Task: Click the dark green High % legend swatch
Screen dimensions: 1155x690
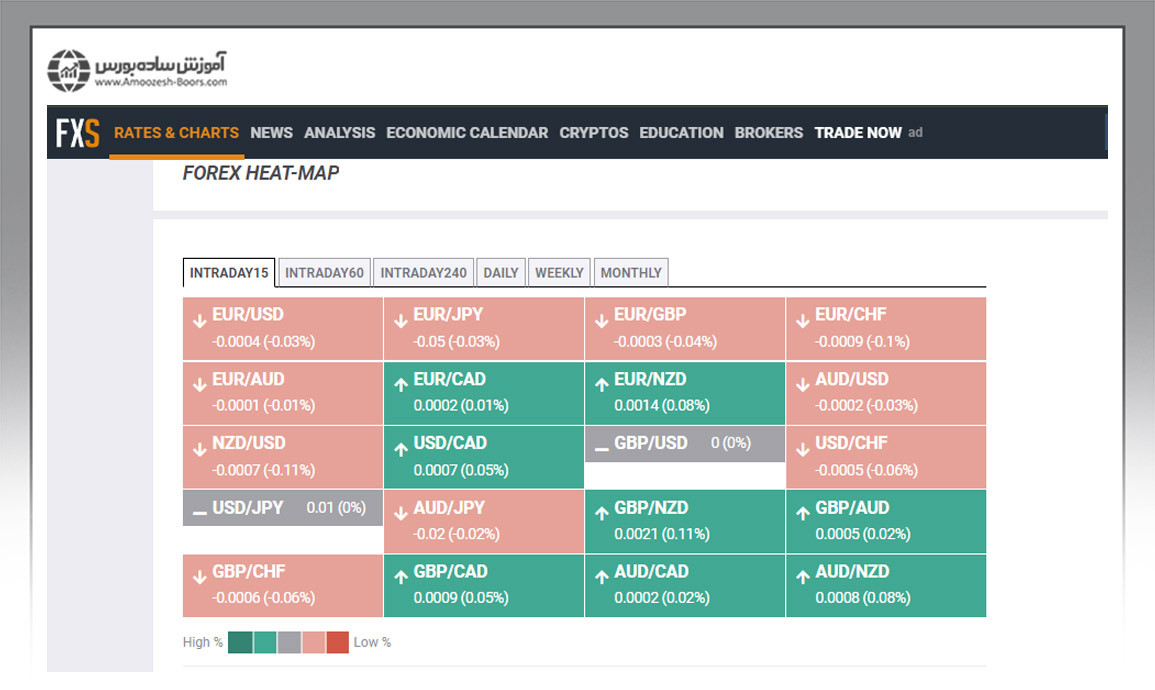Action: (240, 642)
